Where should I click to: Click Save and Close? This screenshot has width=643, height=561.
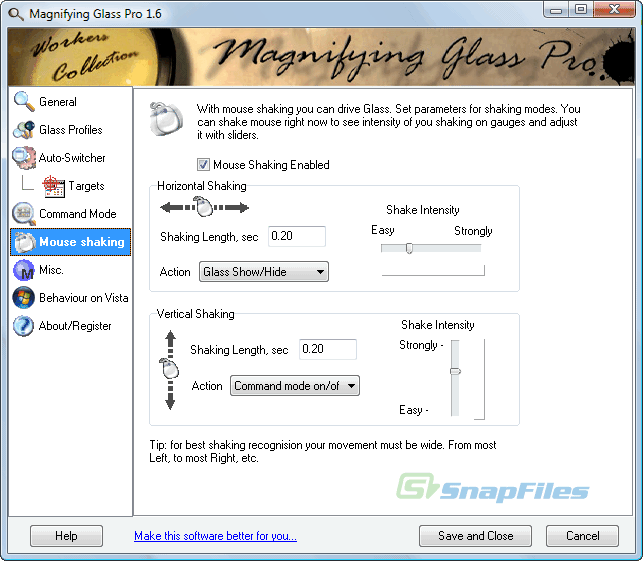pyautogui.click(x=475, y=536)
